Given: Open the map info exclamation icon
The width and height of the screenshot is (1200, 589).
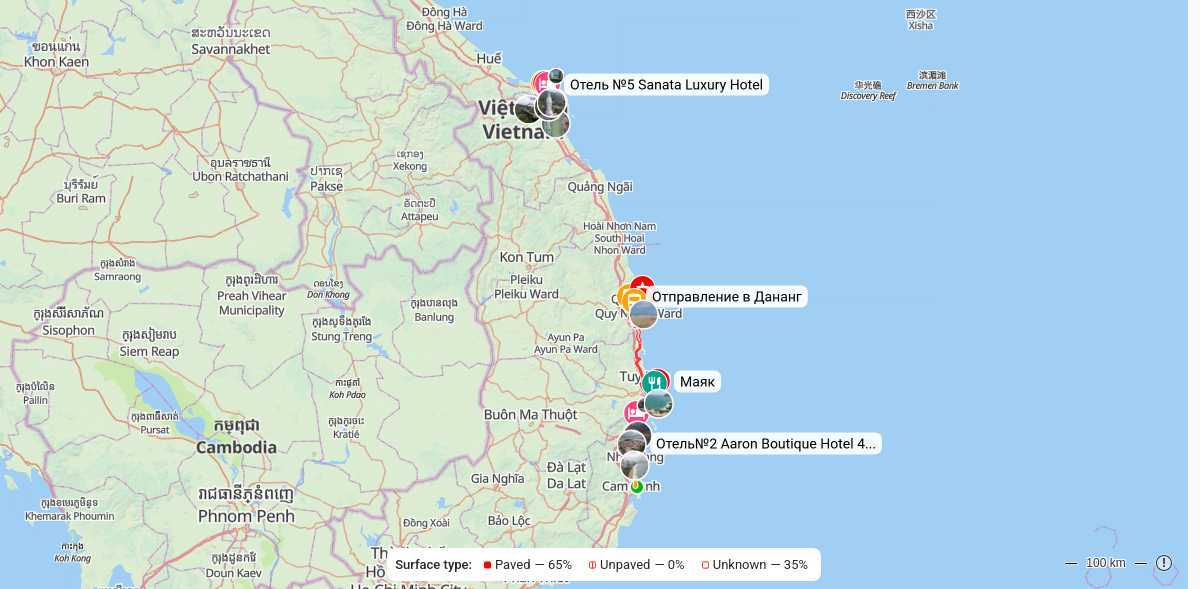Looking at the screenshot, I should (x=1164, y=563).
